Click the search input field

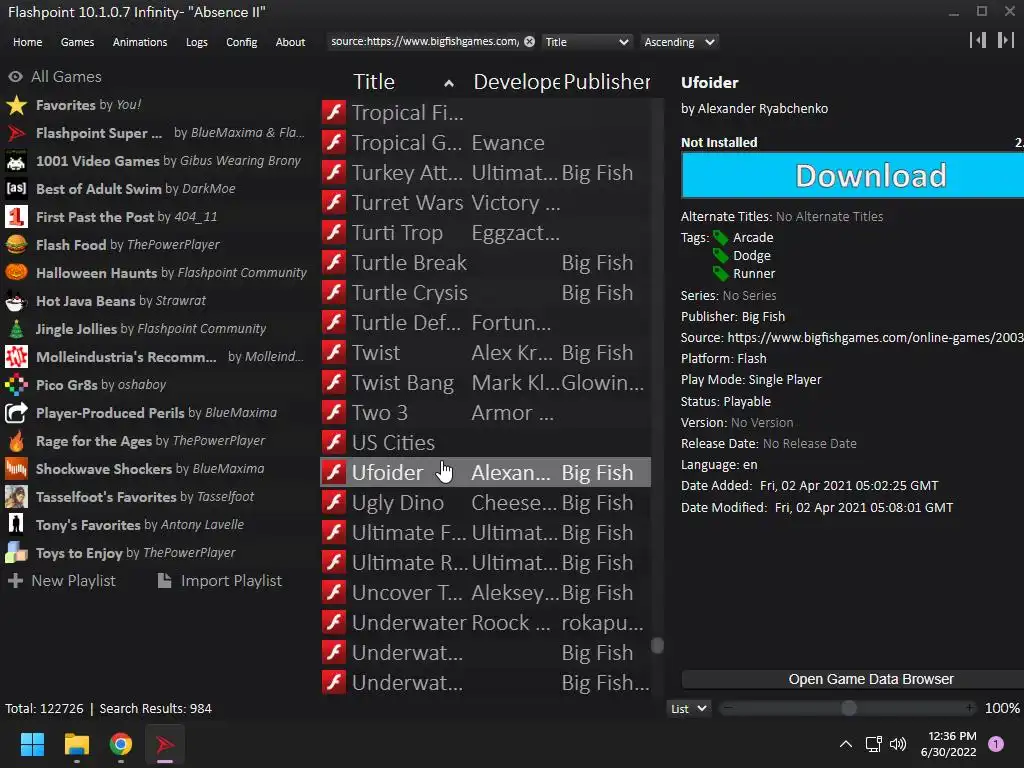pyautogui.click(x=424, y=42)
